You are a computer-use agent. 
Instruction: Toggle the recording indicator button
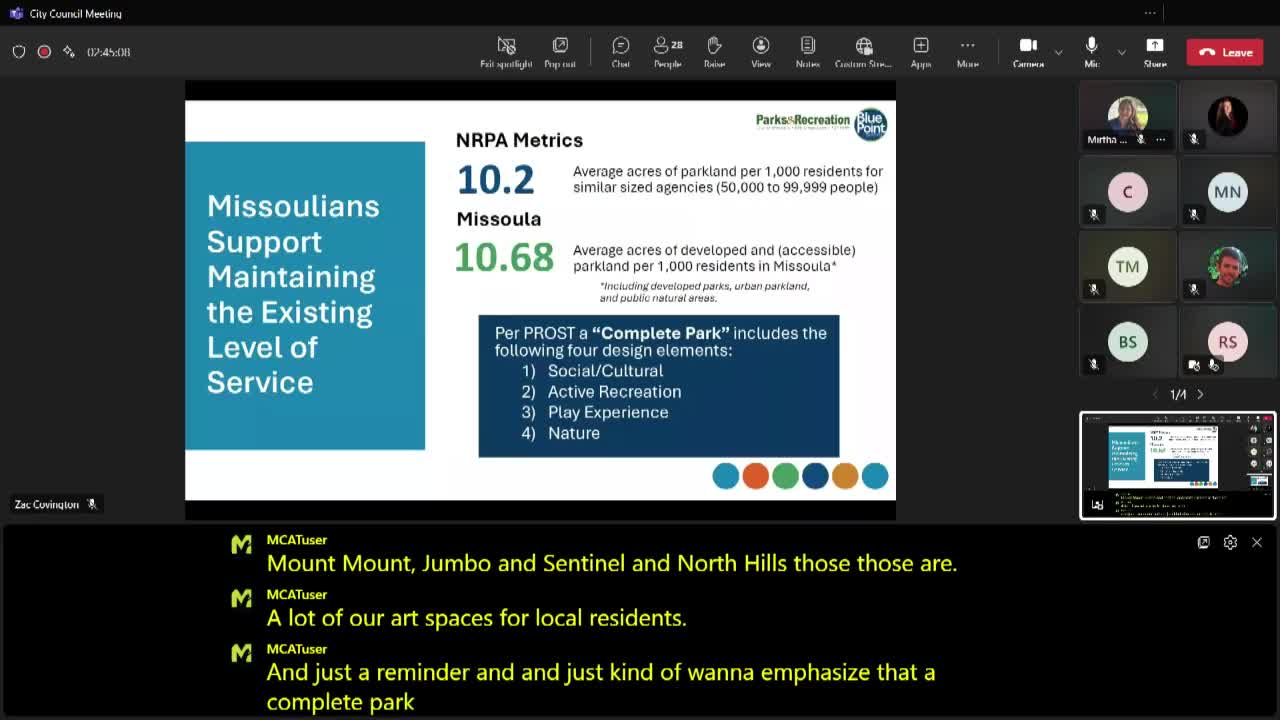(x=44, y=52)
